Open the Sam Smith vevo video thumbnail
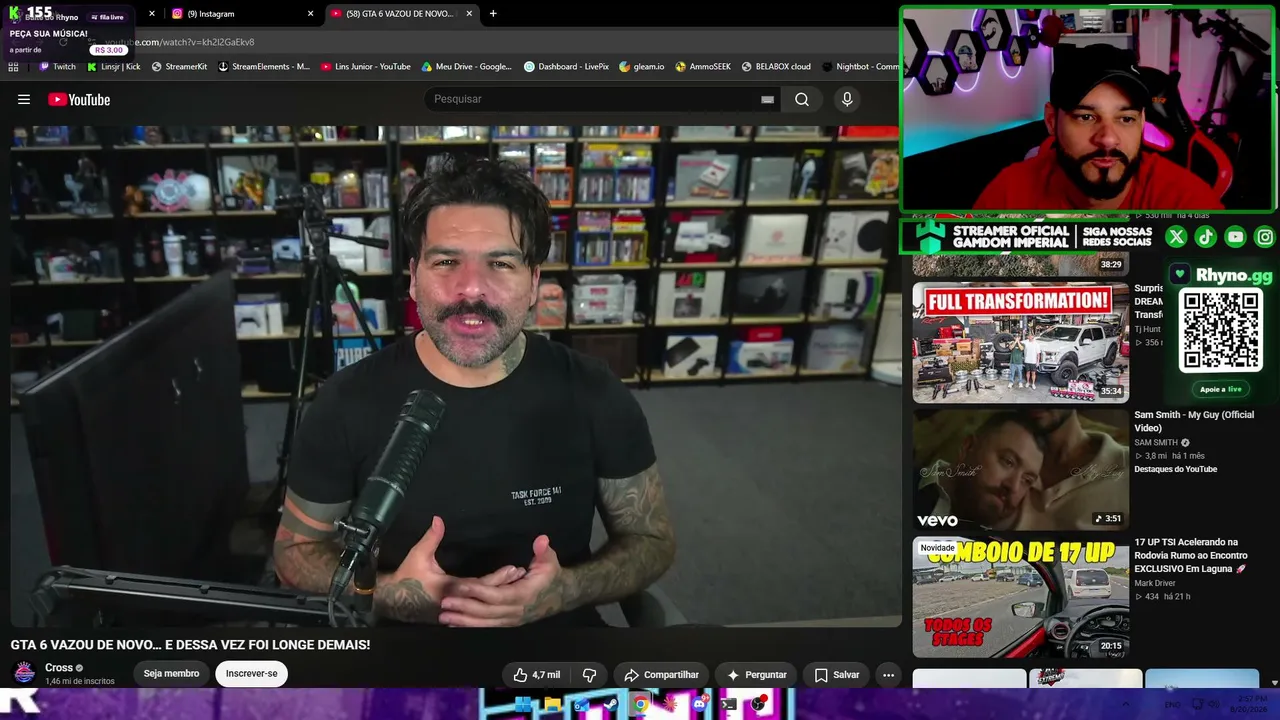 (1021, 470)
